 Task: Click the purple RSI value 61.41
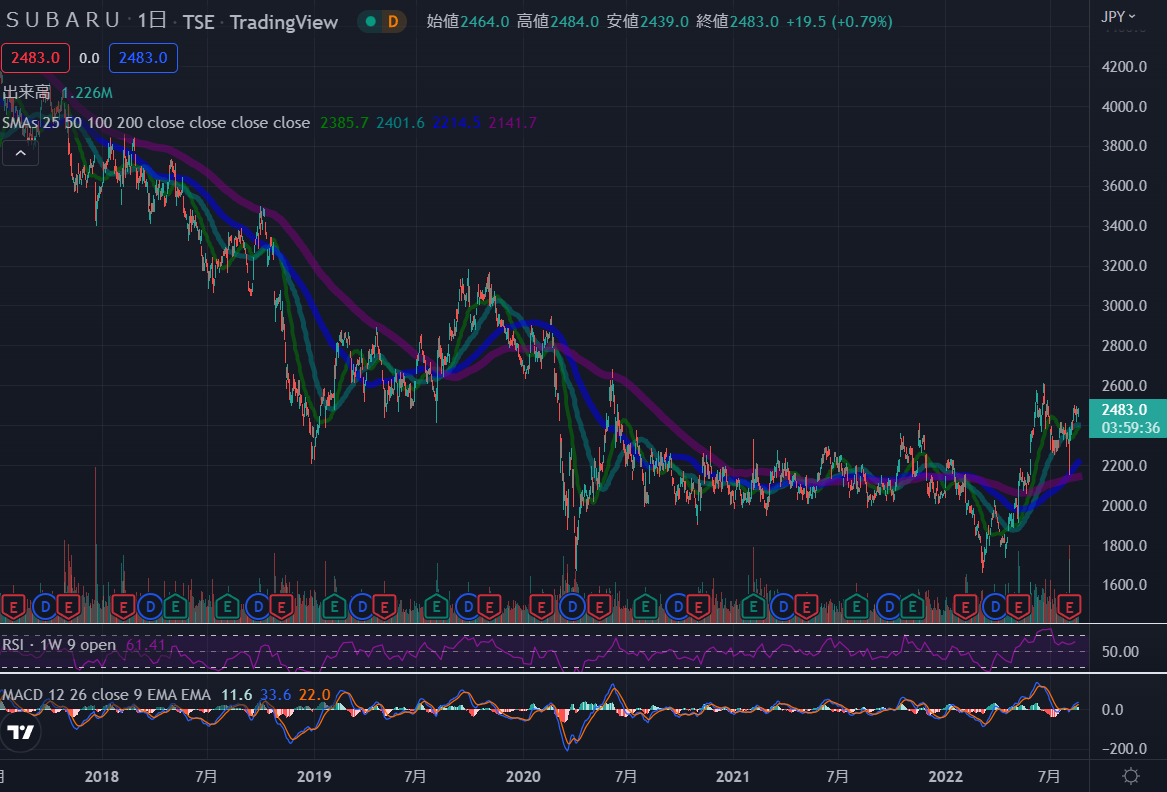(x=145, y=645)
